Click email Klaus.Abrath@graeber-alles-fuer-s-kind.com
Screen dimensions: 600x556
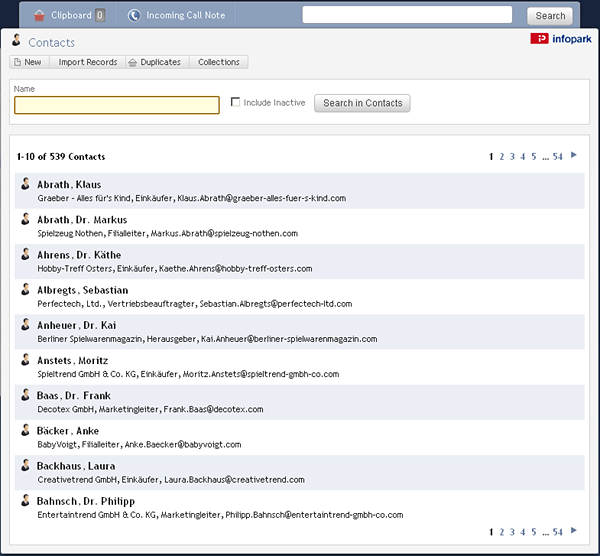click(x=262, y=198)
